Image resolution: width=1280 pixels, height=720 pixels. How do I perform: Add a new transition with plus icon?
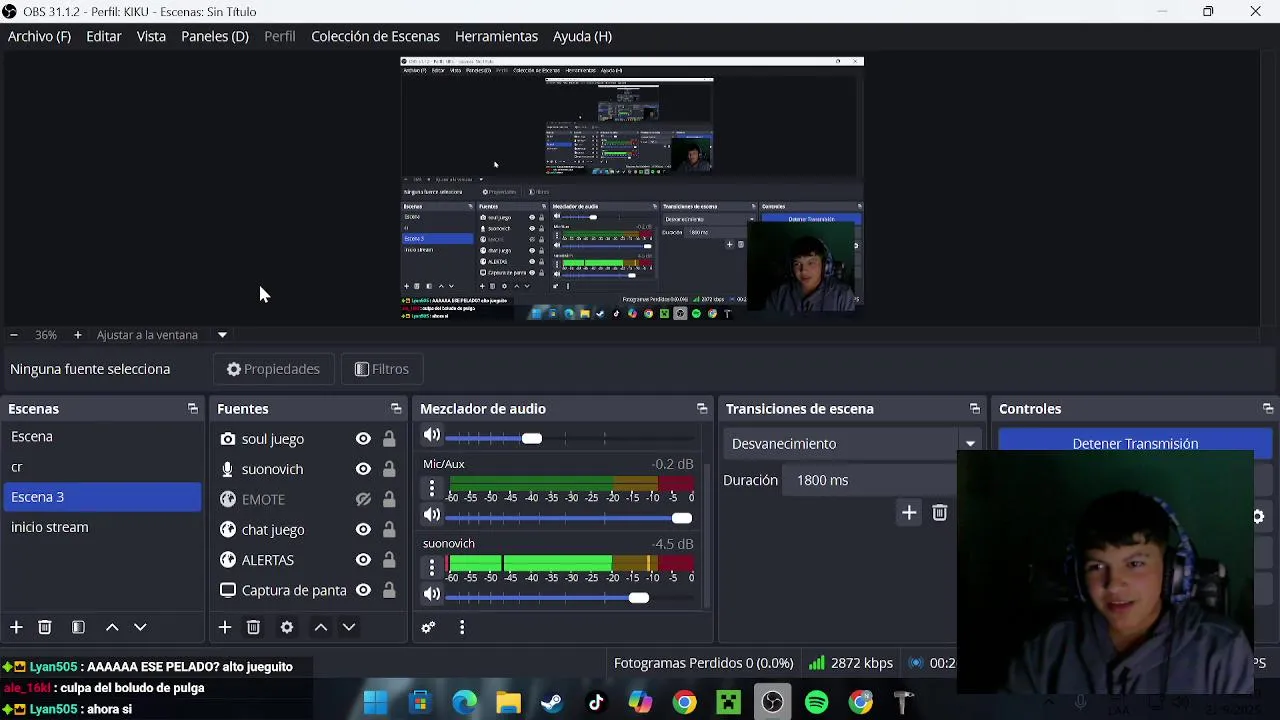909,513
